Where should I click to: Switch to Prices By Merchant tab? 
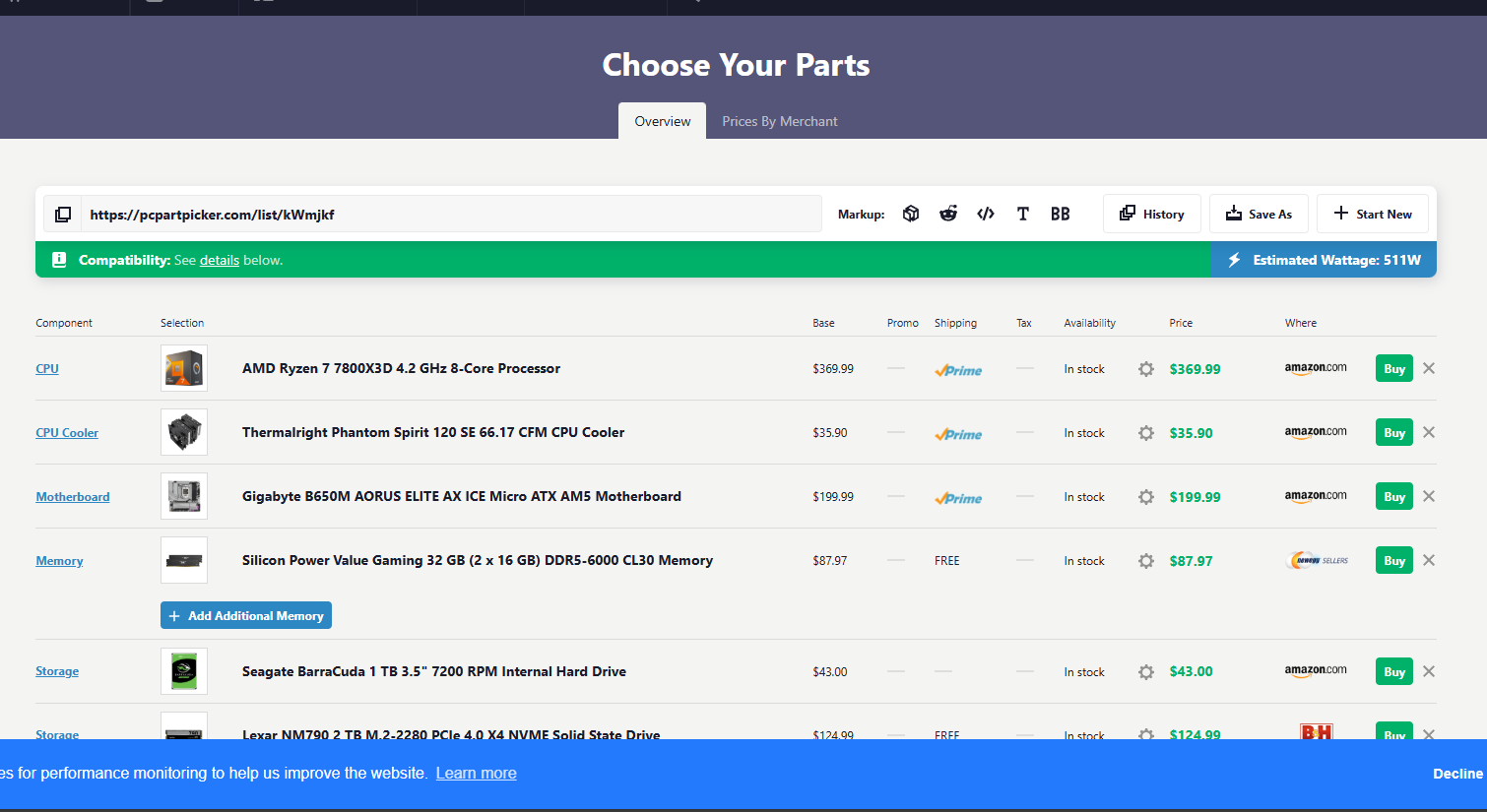tap(780, 121)
